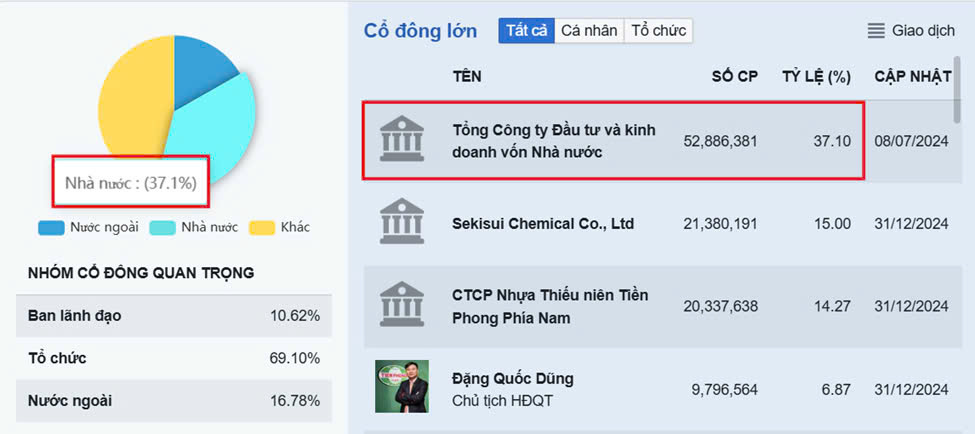Click institution icon for Tổng Công ty Đầu tư
This screenshot has width=975, height=434.
402,141
